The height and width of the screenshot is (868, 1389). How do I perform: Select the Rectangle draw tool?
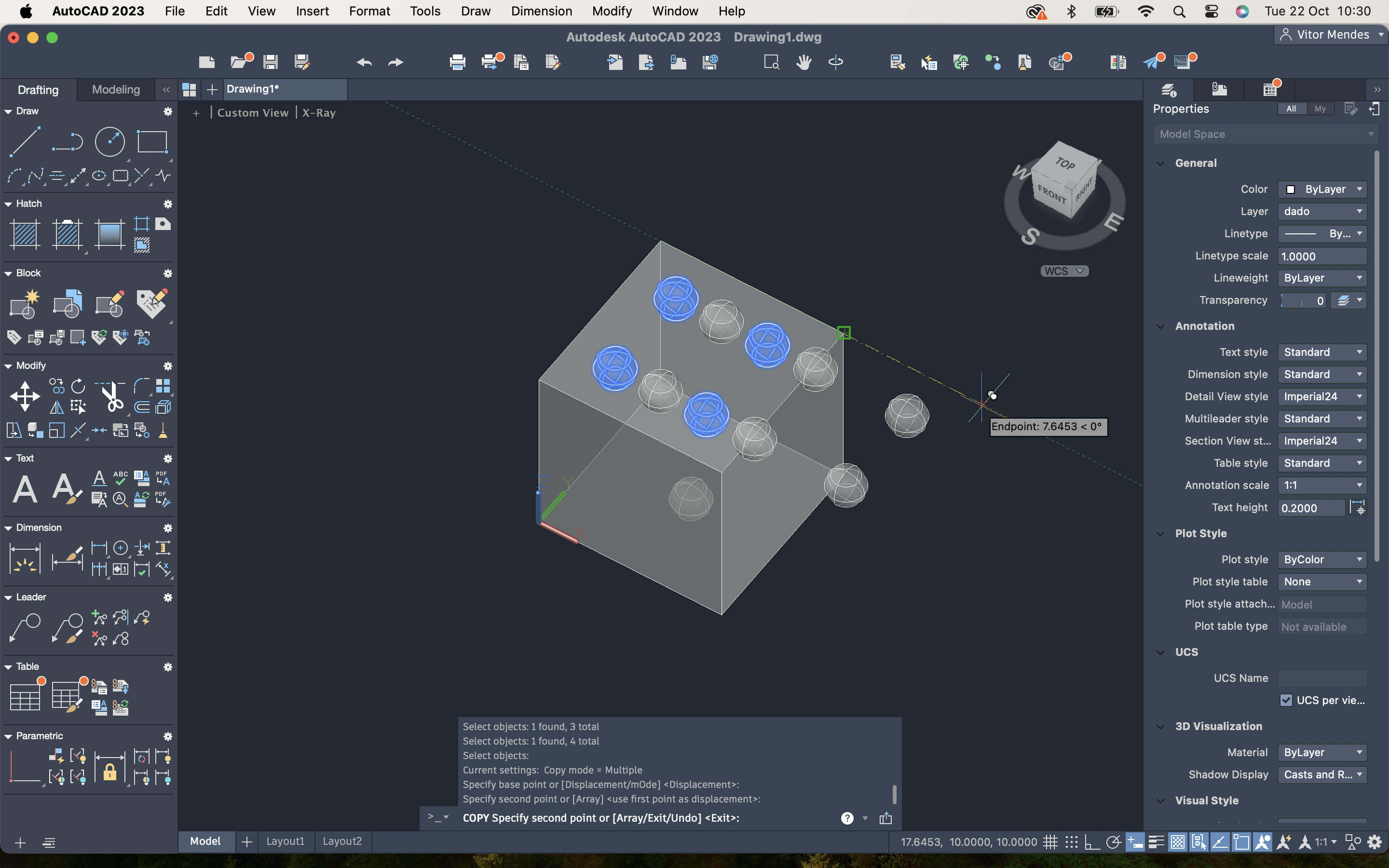[x=152, y=141]
